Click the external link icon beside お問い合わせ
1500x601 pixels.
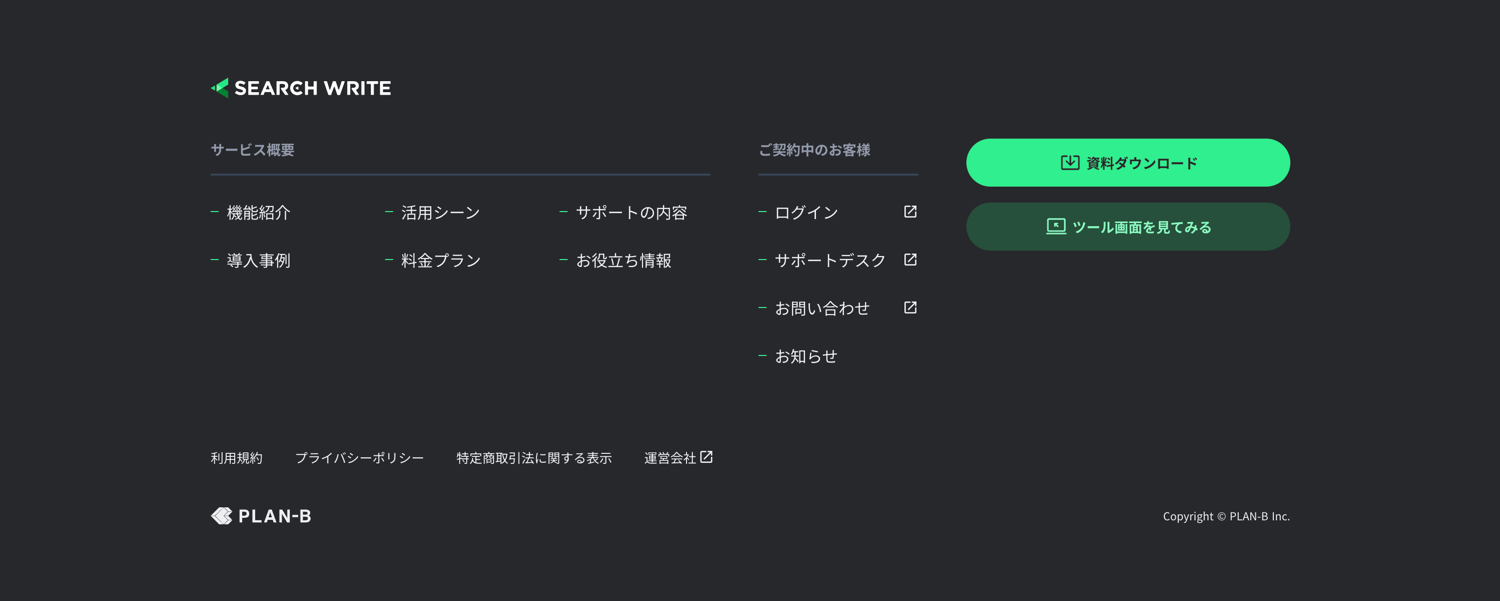910,308
